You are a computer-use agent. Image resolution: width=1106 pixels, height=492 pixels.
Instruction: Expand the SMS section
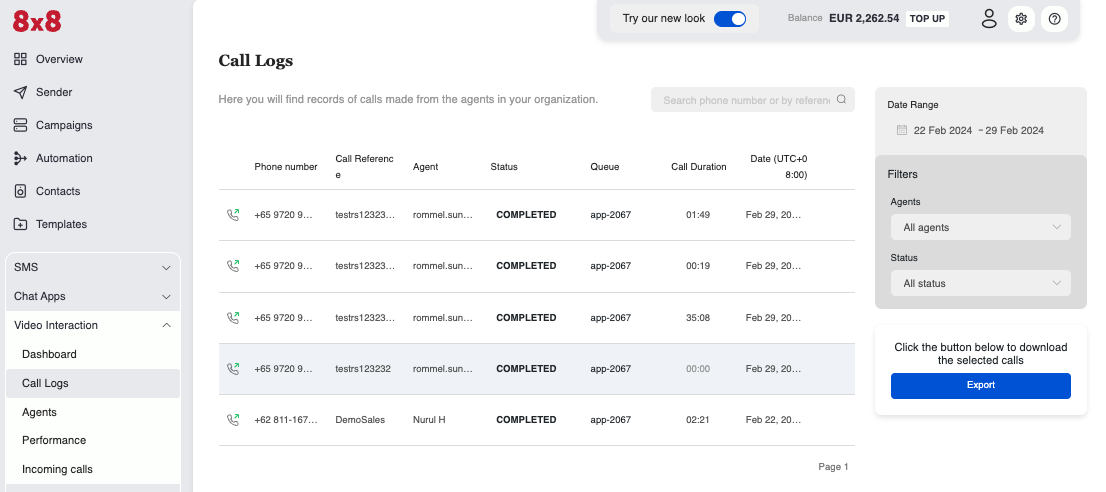[x=166, y=268]
